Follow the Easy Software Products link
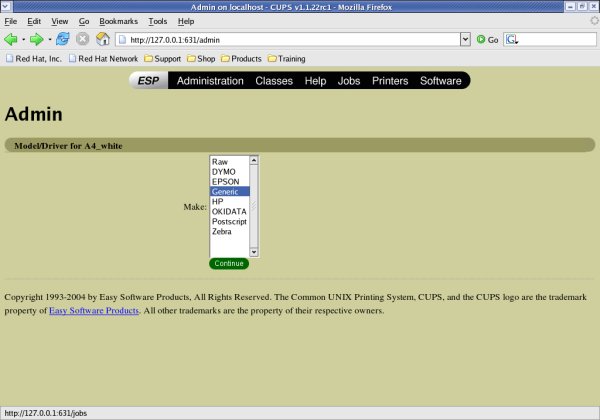 point(94,311)
